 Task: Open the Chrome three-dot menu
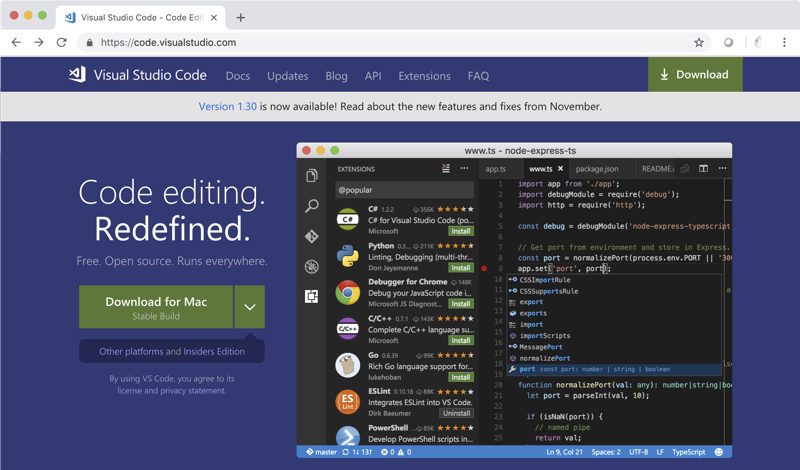click(784, 42)
